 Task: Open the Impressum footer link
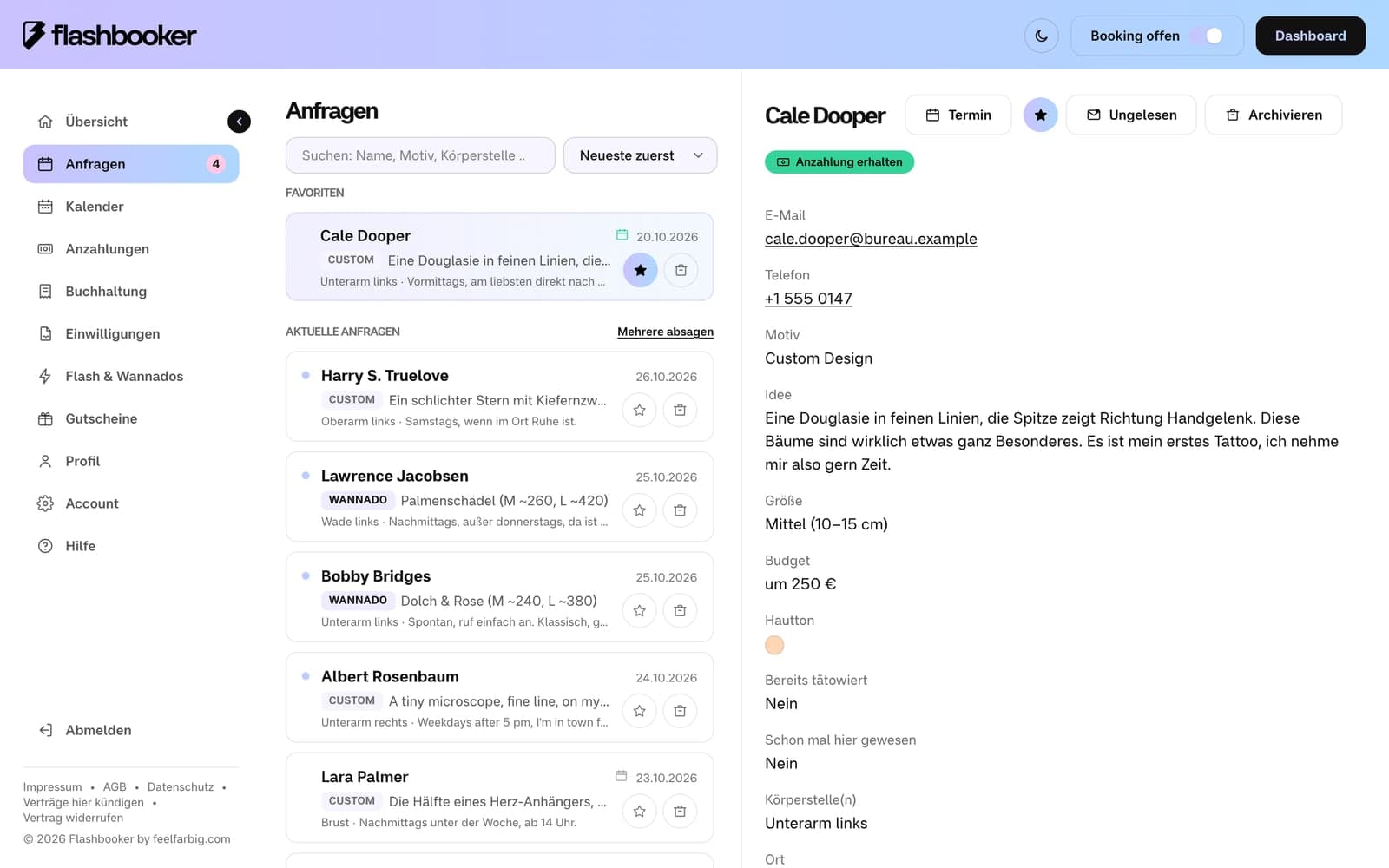[52, 787]
